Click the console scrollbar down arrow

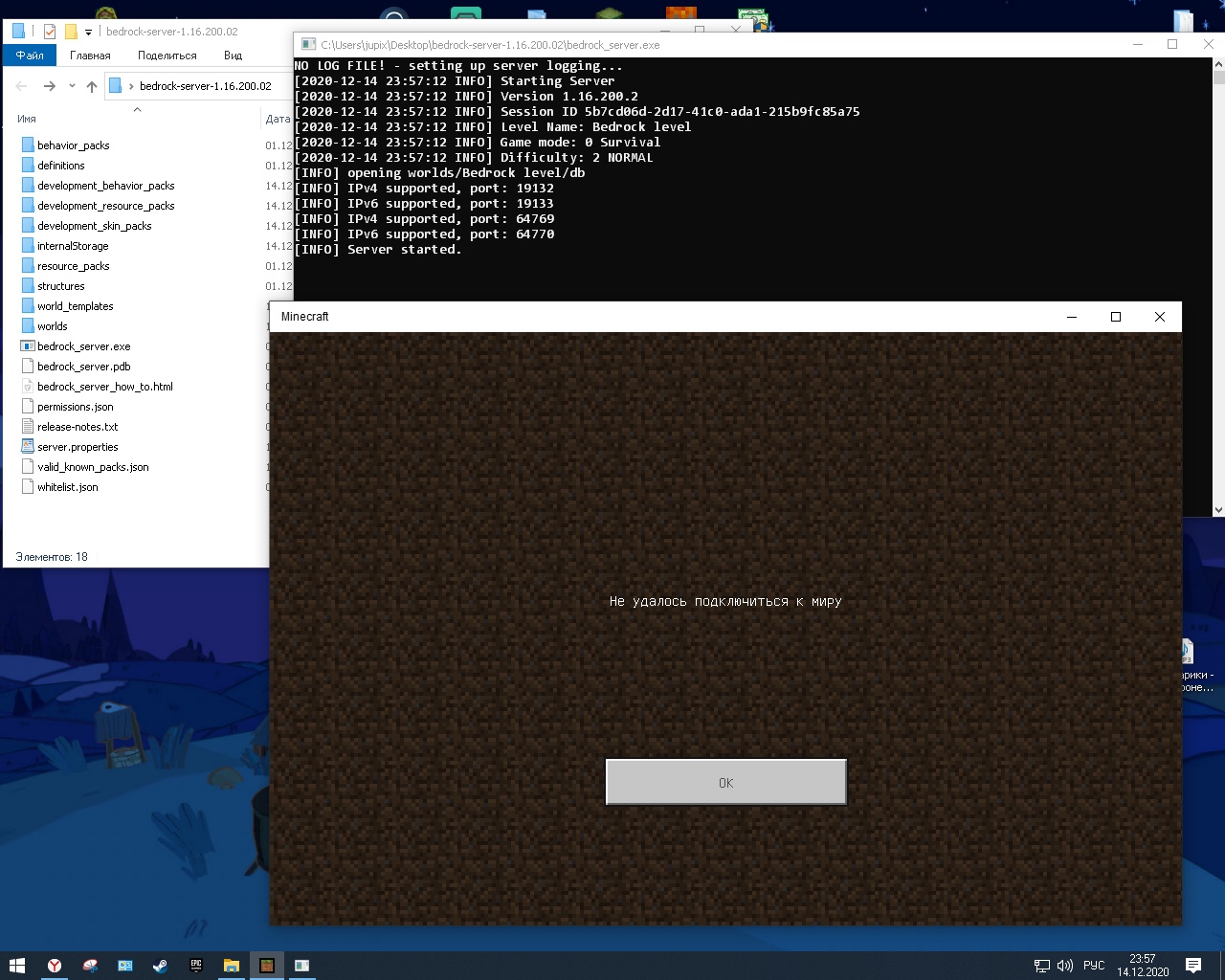click(x=1218, y=510)
